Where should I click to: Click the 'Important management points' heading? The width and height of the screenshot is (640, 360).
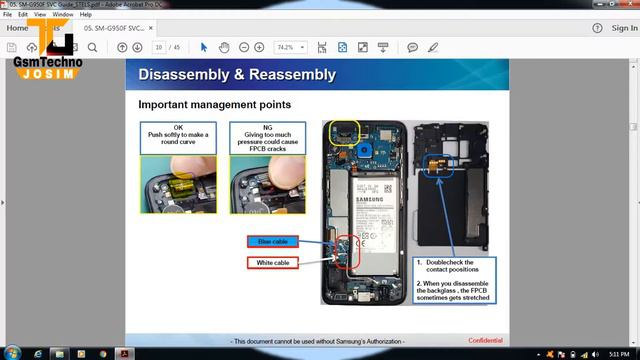click(215, 104)
